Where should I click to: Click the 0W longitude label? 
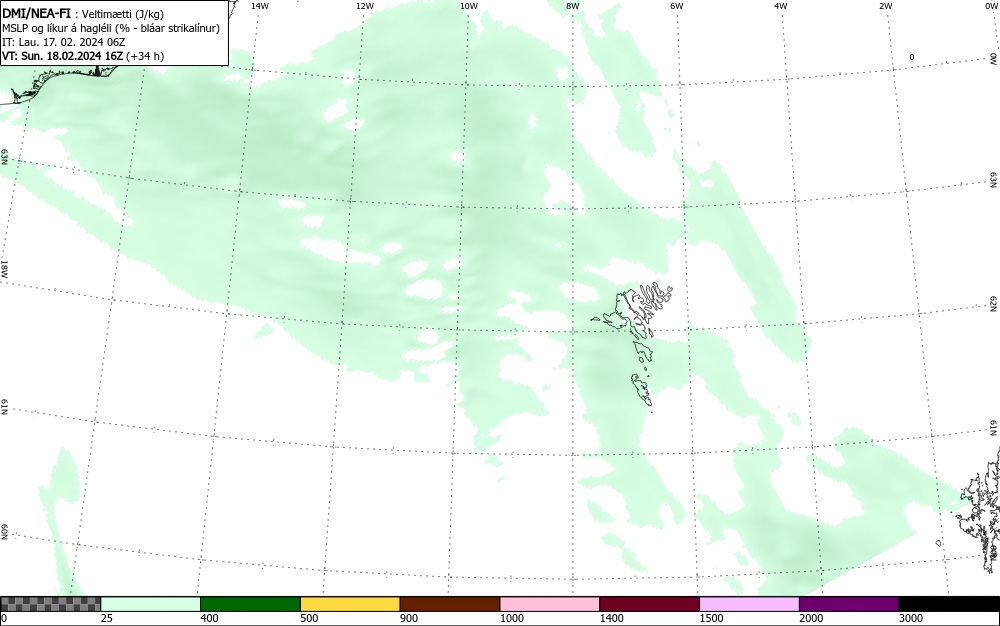(x=991, y=6)
